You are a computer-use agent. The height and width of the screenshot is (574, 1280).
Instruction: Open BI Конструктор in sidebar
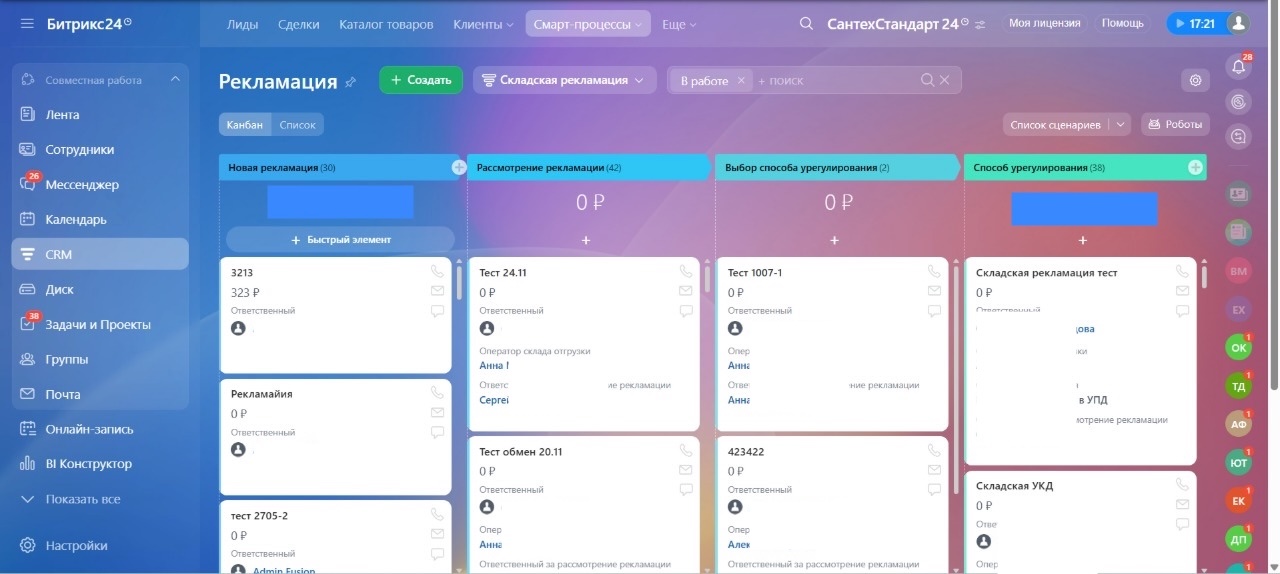click(x=100, y=464)
